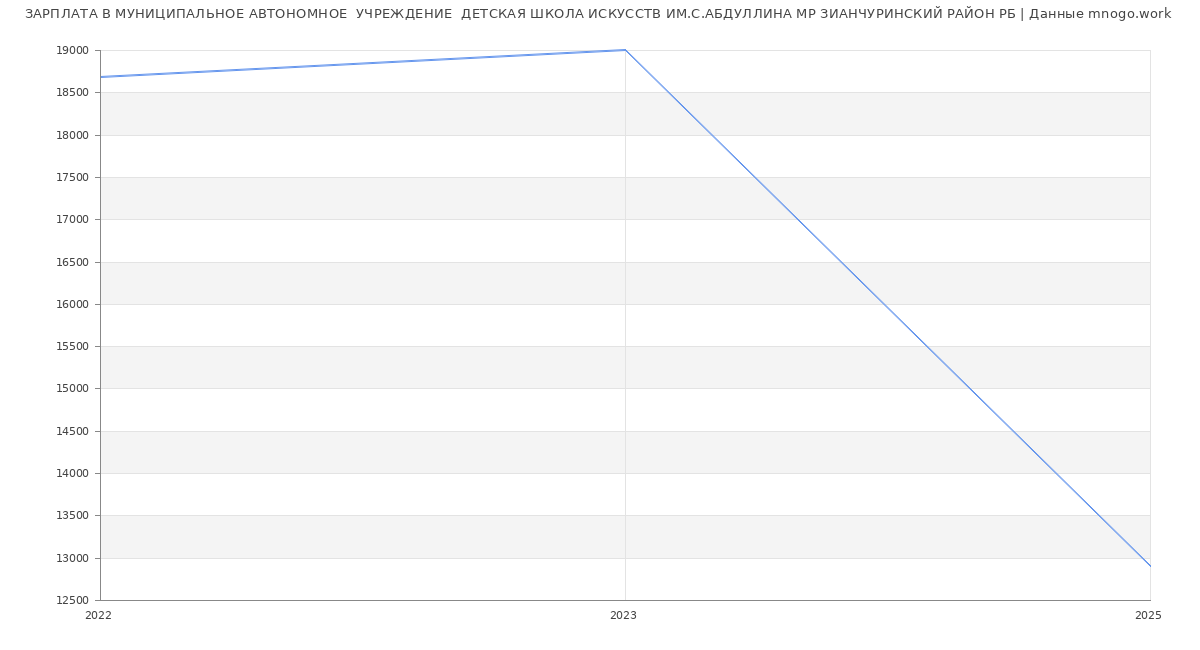Viewport: 1200px width, 650px height.
Task: Click the 15500 y-axis label
Action: (x=72, y=347)
